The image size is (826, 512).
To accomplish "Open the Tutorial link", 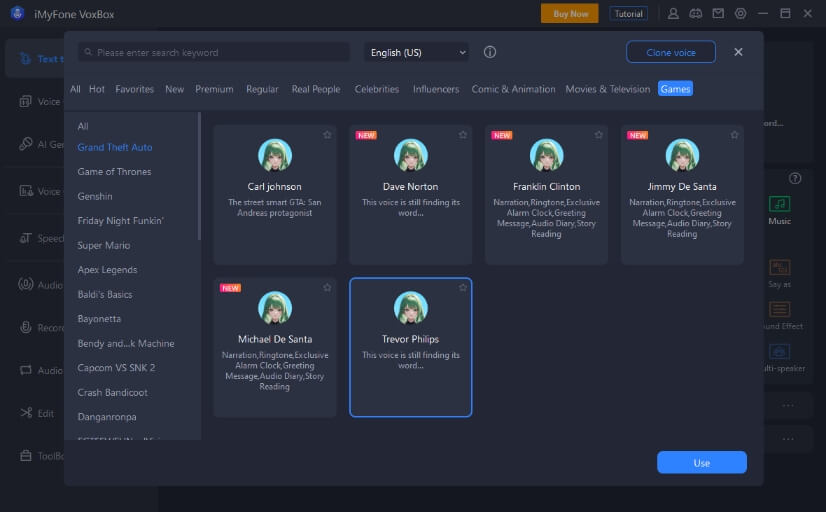I will (628, 14).
